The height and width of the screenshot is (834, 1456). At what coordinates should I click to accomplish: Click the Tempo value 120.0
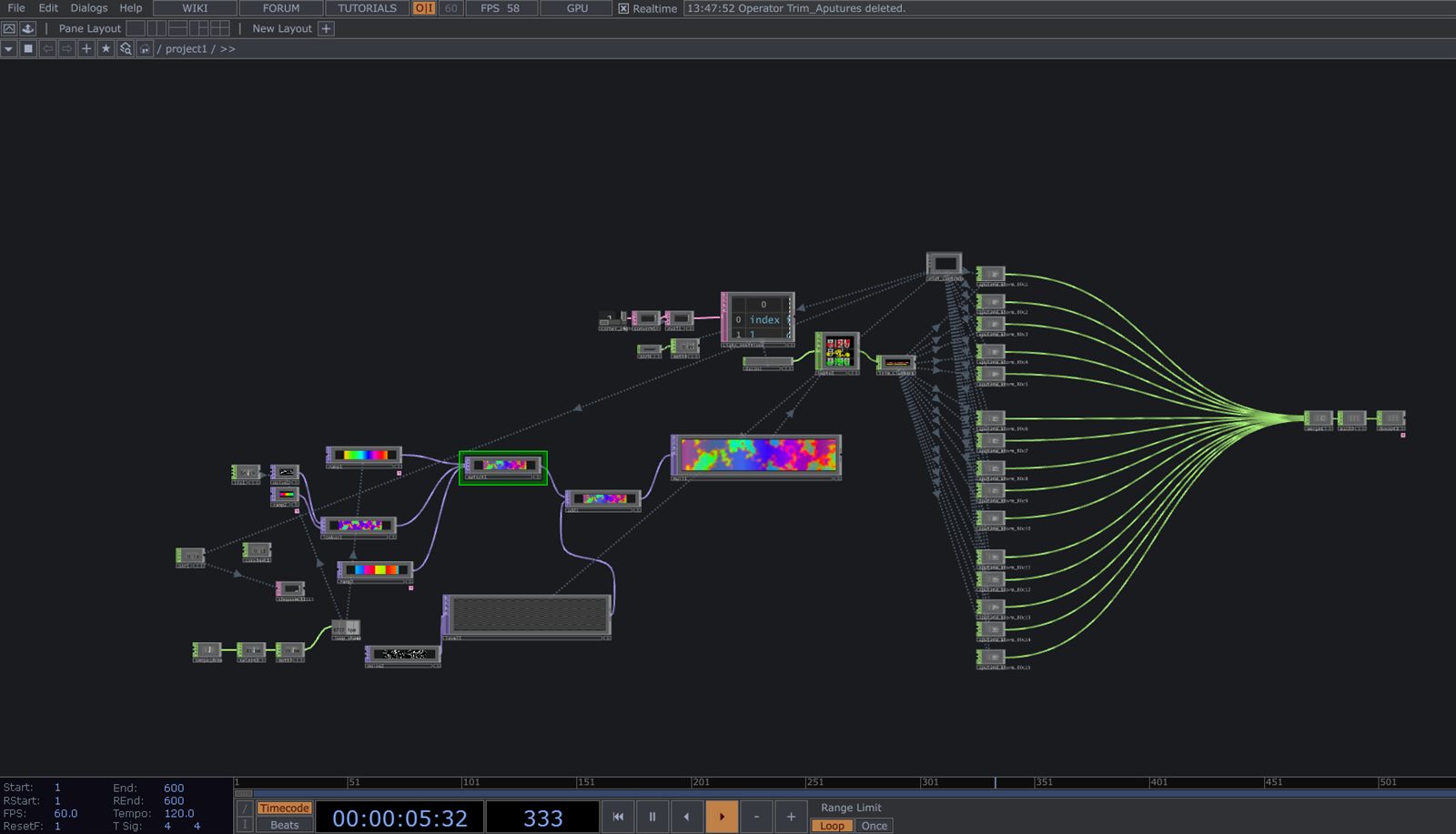click(x=179, y=813)
